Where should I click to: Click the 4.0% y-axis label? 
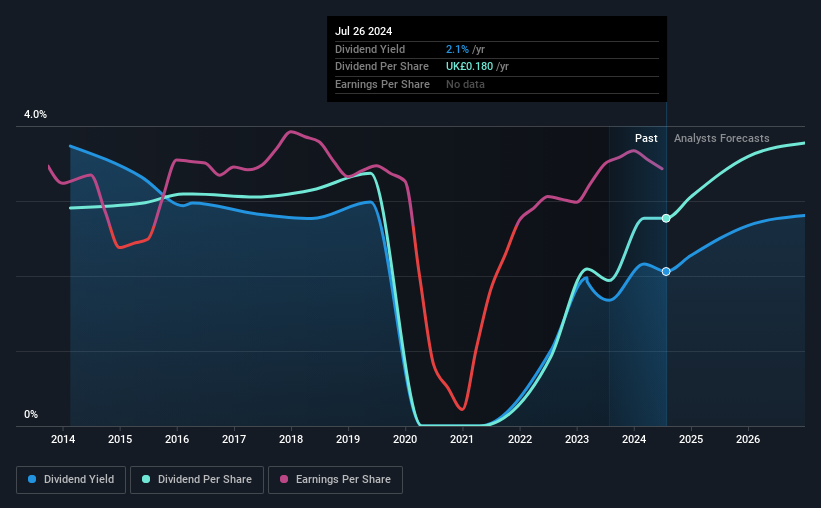tap(35, 114)
